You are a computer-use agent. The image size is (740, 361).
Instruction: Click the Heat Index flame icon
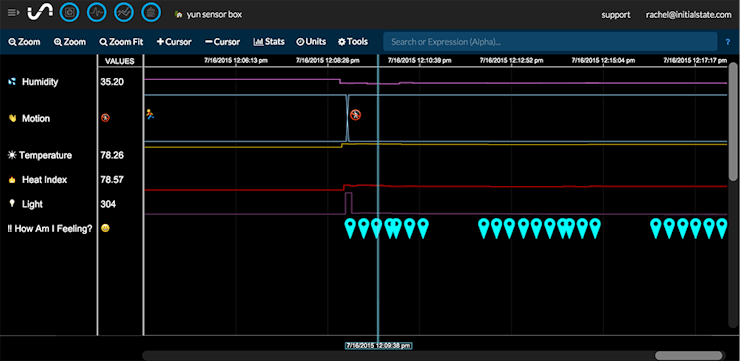(12, 180)
